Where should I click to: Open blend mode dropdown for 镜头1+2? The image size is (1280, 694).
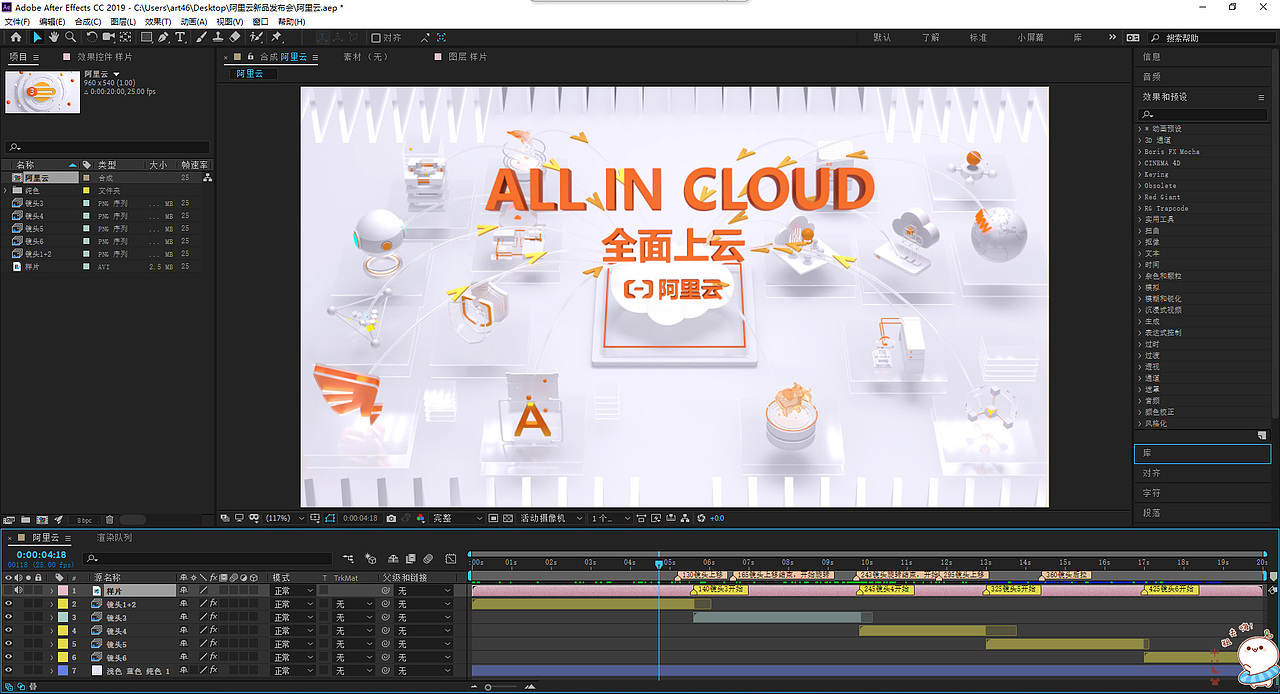click(294, 604)
